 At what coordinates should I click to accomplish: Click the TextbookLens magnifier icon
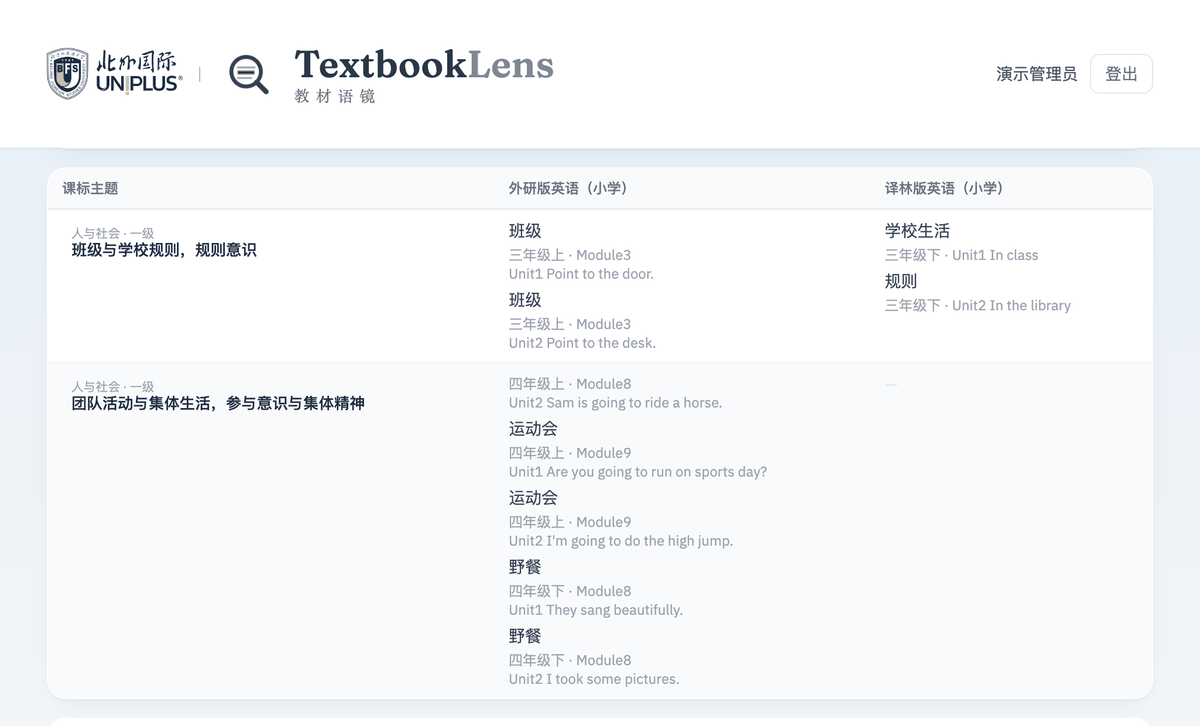pyautogui.click(x=249, y=74)
